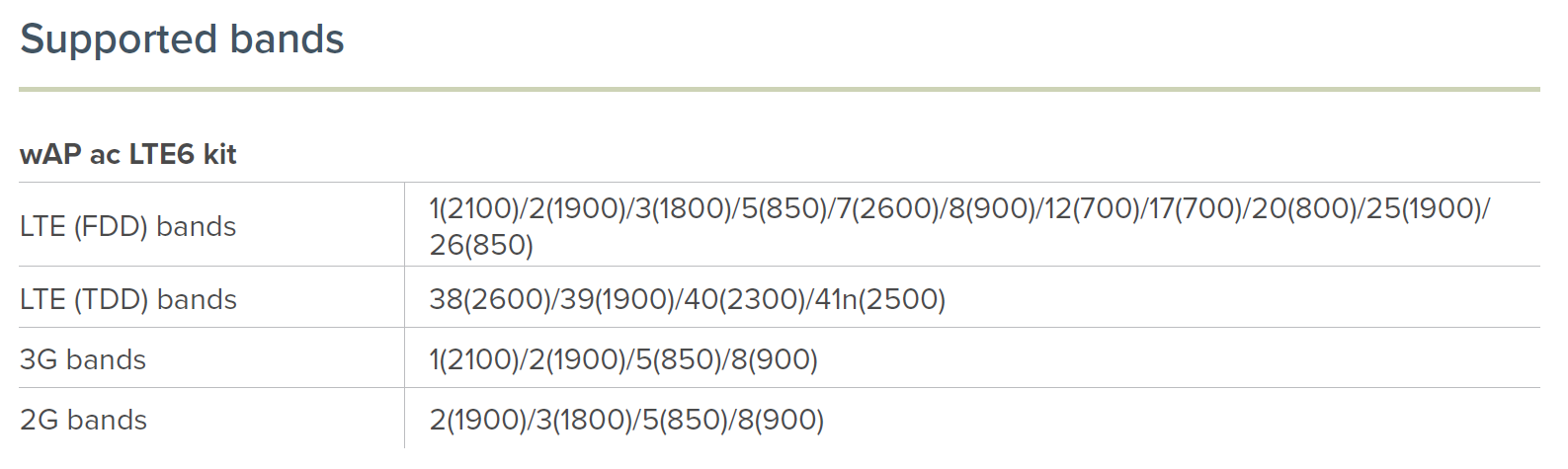Click the divider line below Supported bands
Viewport: 1568px width, 469px height.
point(779,90)
